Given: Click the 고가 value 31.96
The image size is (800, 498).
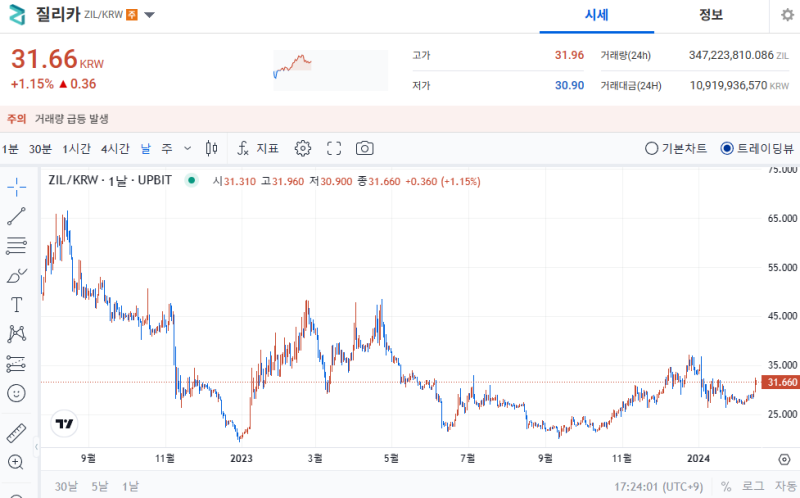Looking at the screenshot, I should (x=569, y=55).
